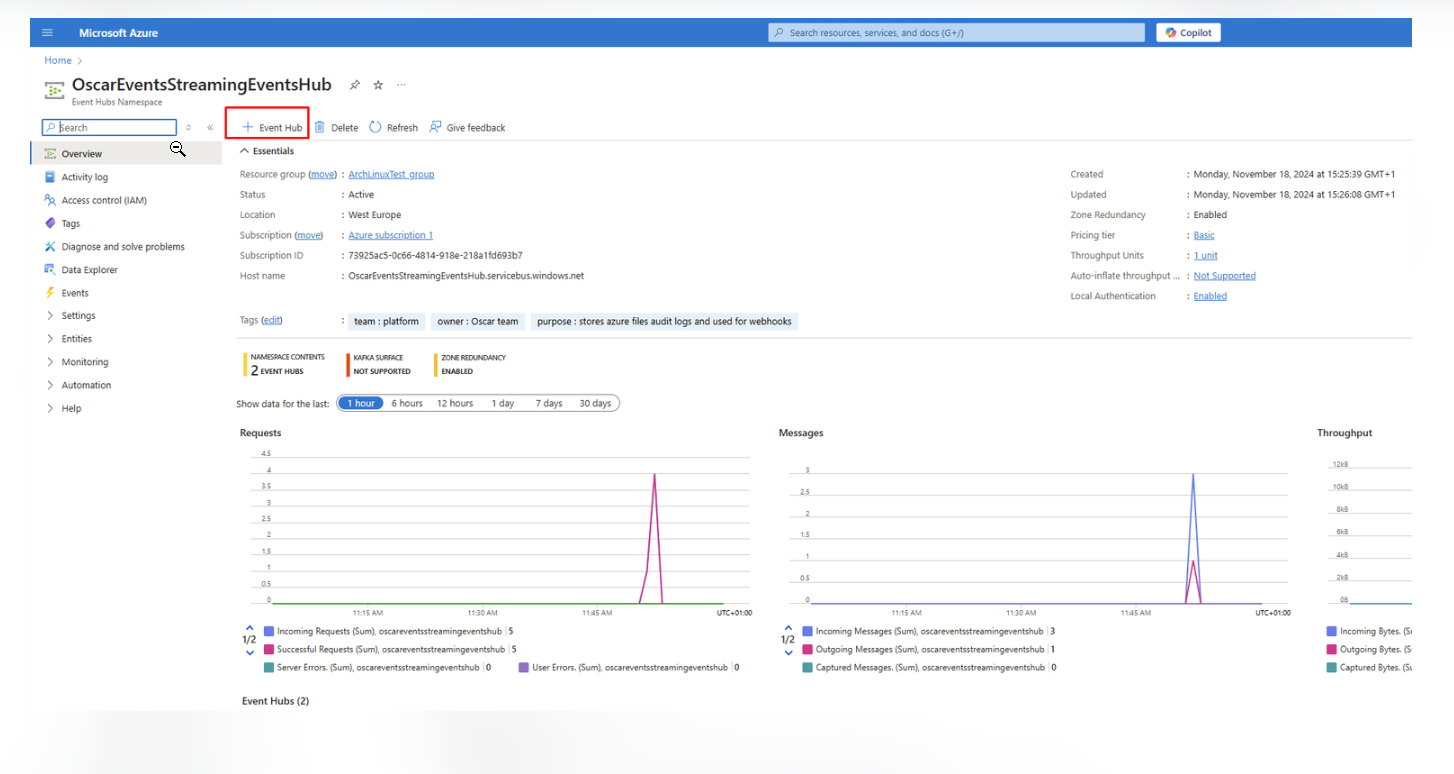Pin the namespace to dashboard
Image resolution: width=1454 pixels, height=774 pixels.
[355, 85]
